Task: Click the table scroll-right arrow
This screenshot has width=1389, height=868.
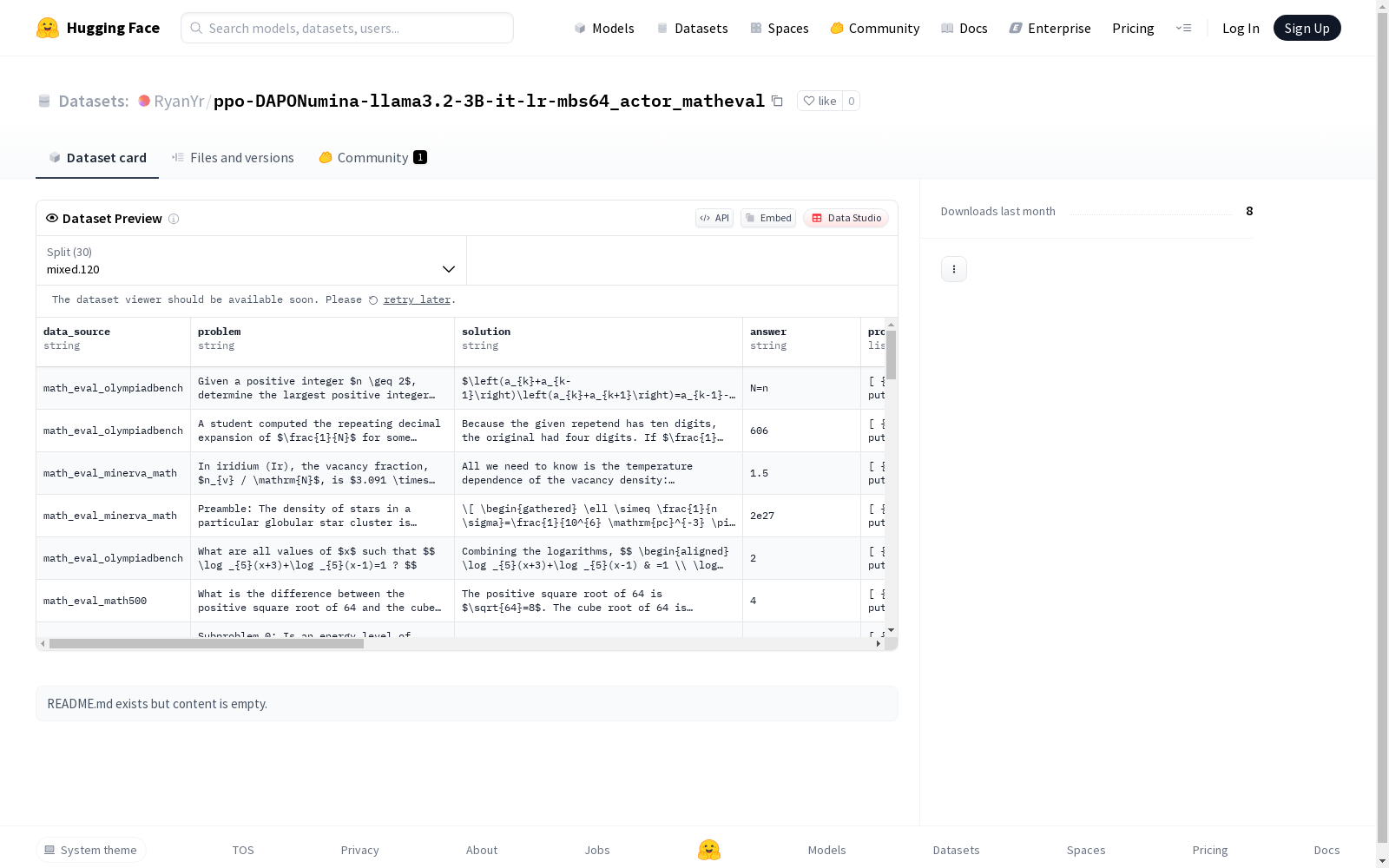Action: [x=879, y=644]
